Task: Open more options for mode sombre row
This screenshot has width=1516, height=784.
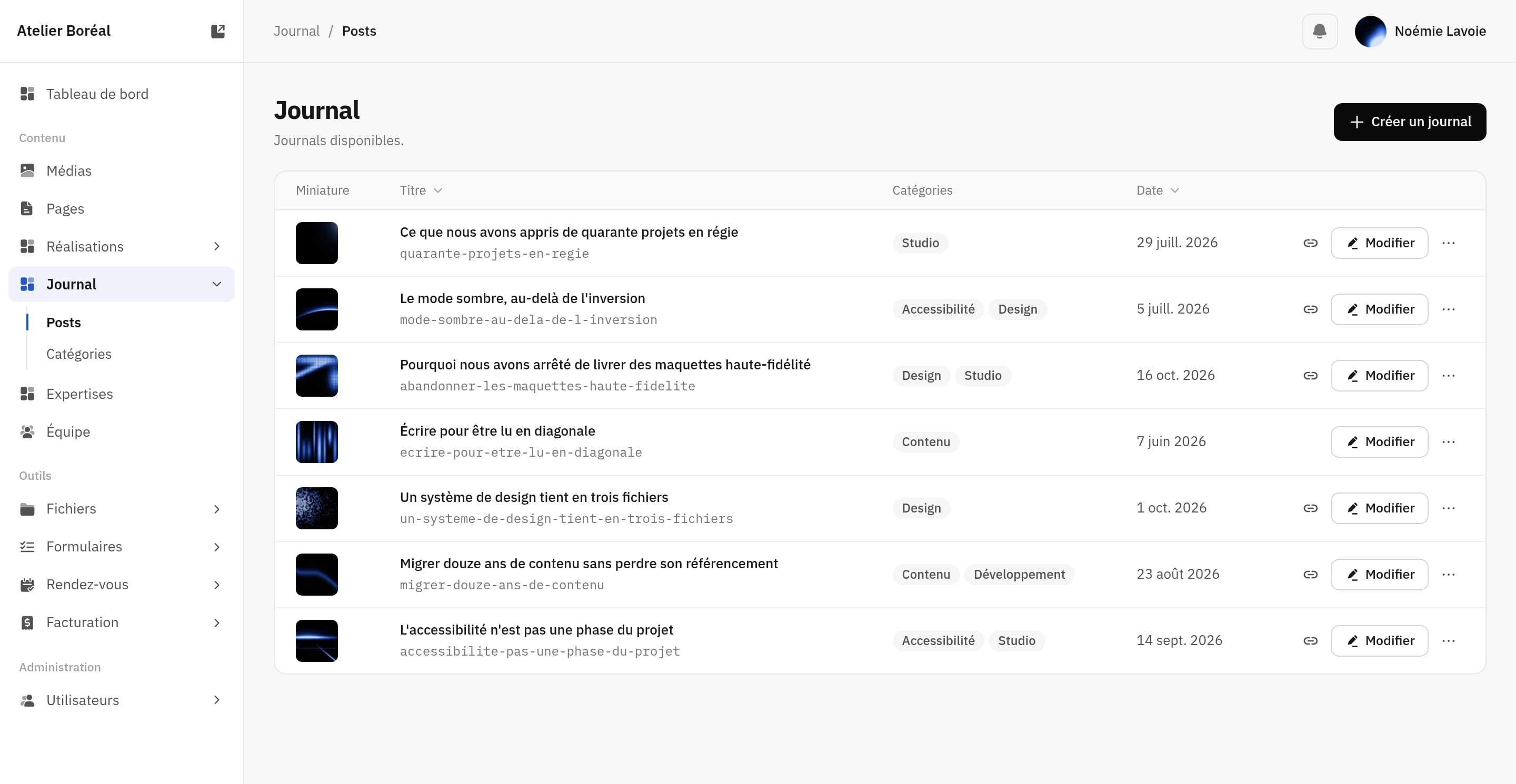Action: pos(1448,309)
